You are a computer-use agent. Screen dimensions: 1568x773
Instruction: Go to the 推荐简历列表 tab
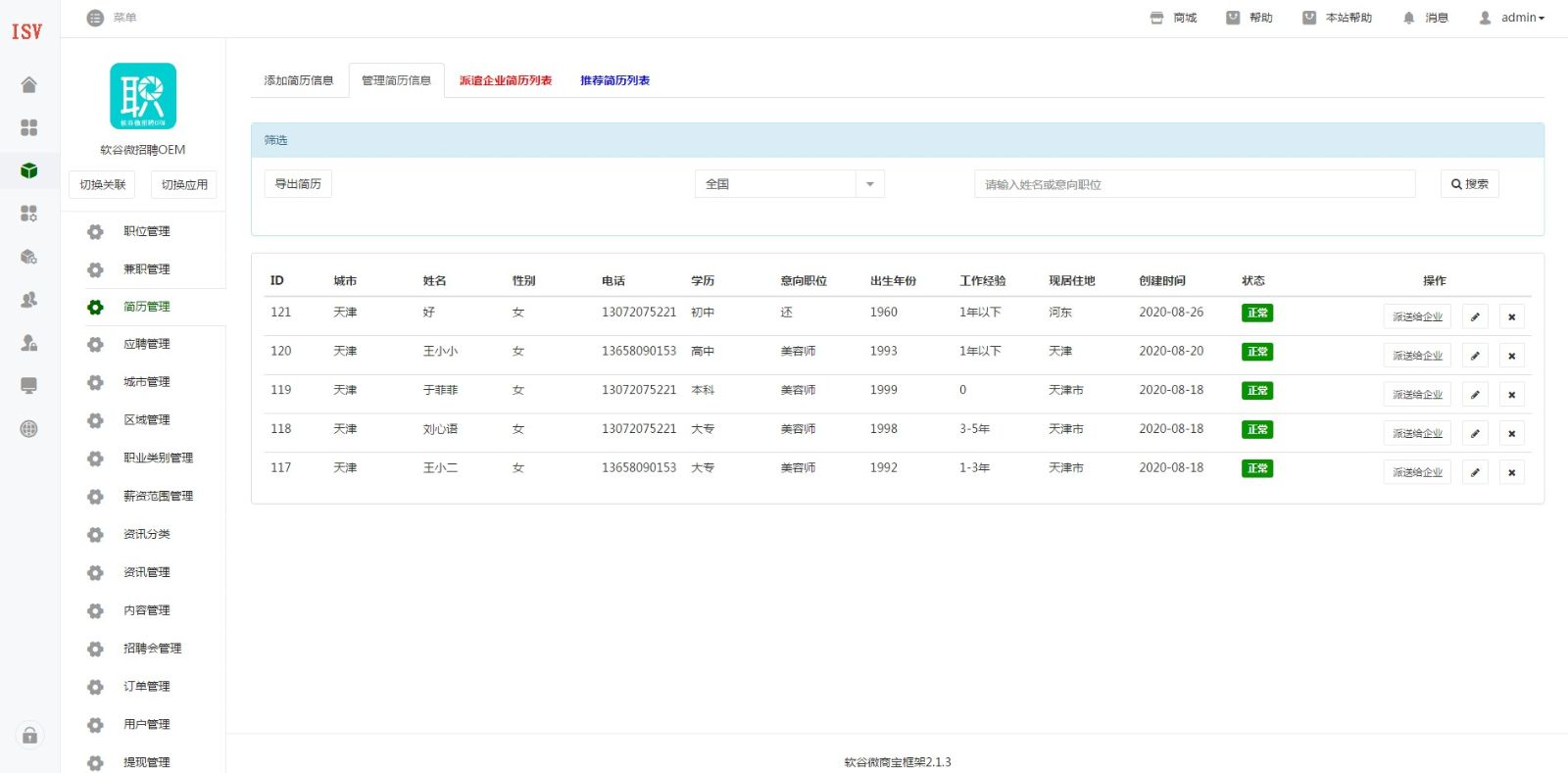click(x=615, y=80)
